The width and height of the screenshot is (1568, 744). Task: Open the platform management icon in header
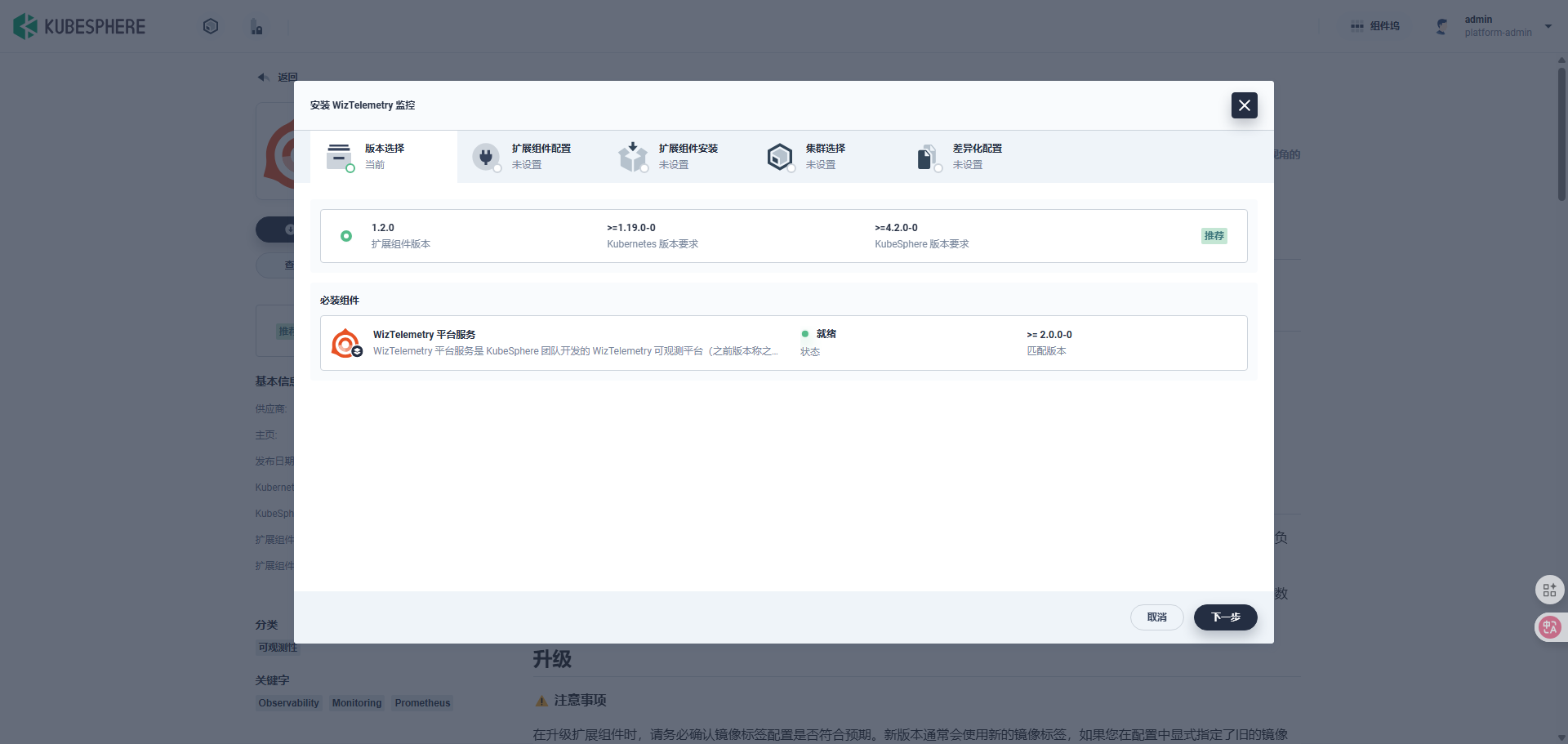[256, 27]
